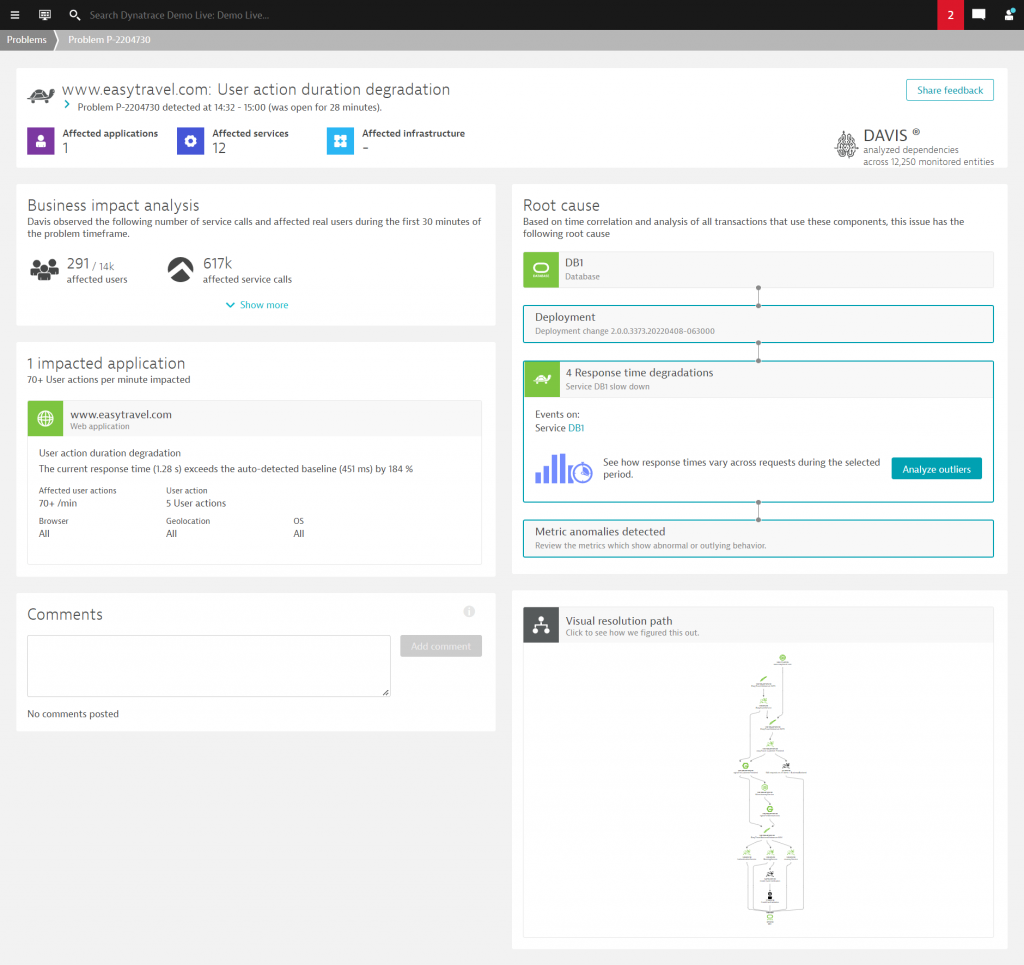Viewport: 1024px width, 965px height.
Task: Select the Problem P-2204730 breadcrumb
Action: (110, 40)
